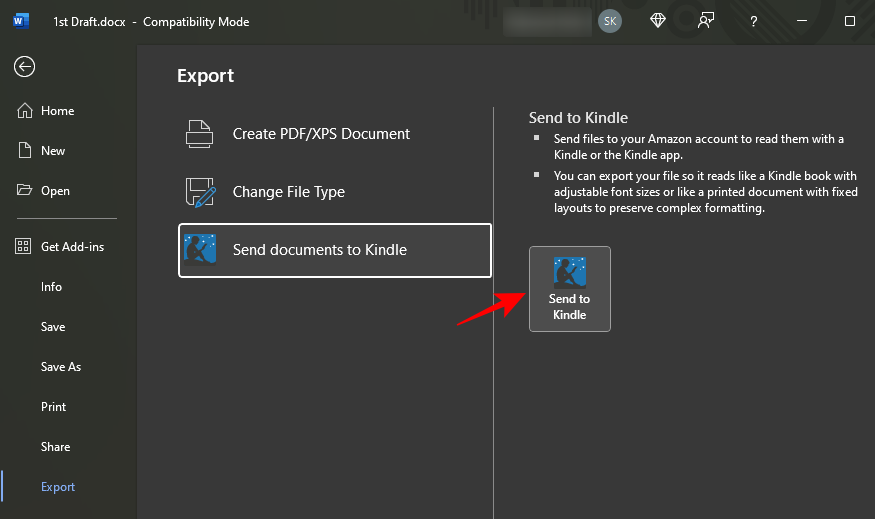The height and width of the screenshot is (519, 875).
Task: Open the Share option
Action: coord(55,446)
